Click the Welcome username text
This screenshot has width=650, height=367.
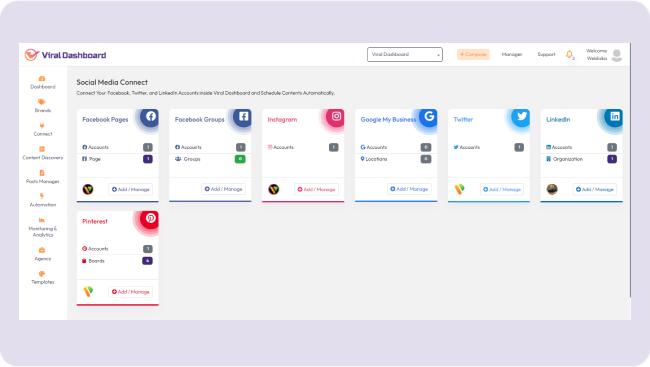coord(597,55)
